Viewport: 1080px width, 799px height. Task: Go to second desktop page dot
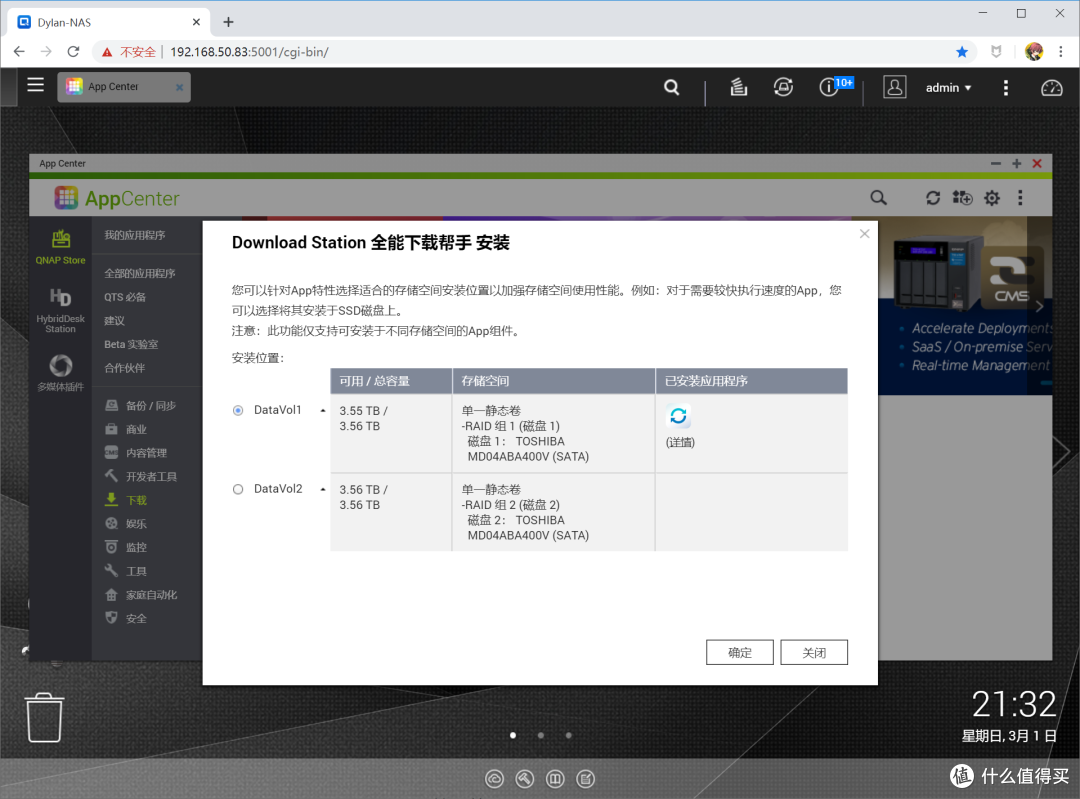tap(541, 735)
